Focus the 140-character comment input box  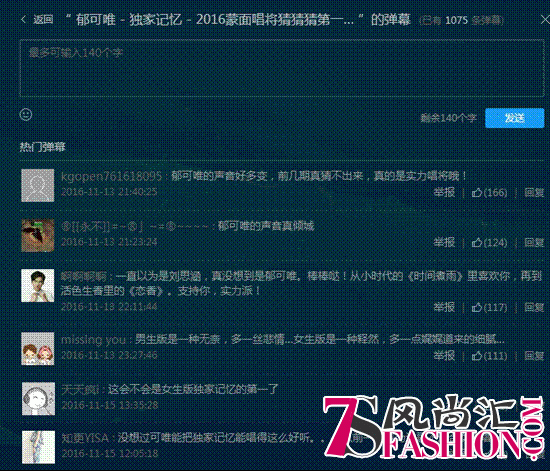282,68
